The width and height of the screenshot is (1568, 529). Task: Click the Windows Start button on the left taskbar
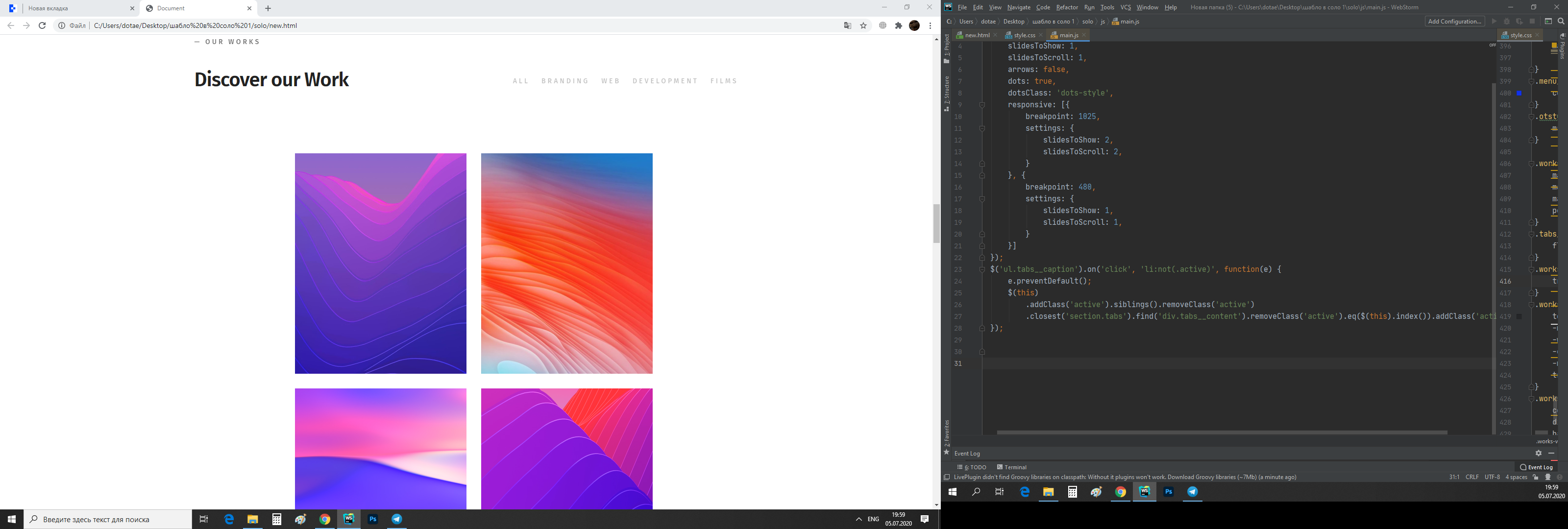(x=12, y=519)
